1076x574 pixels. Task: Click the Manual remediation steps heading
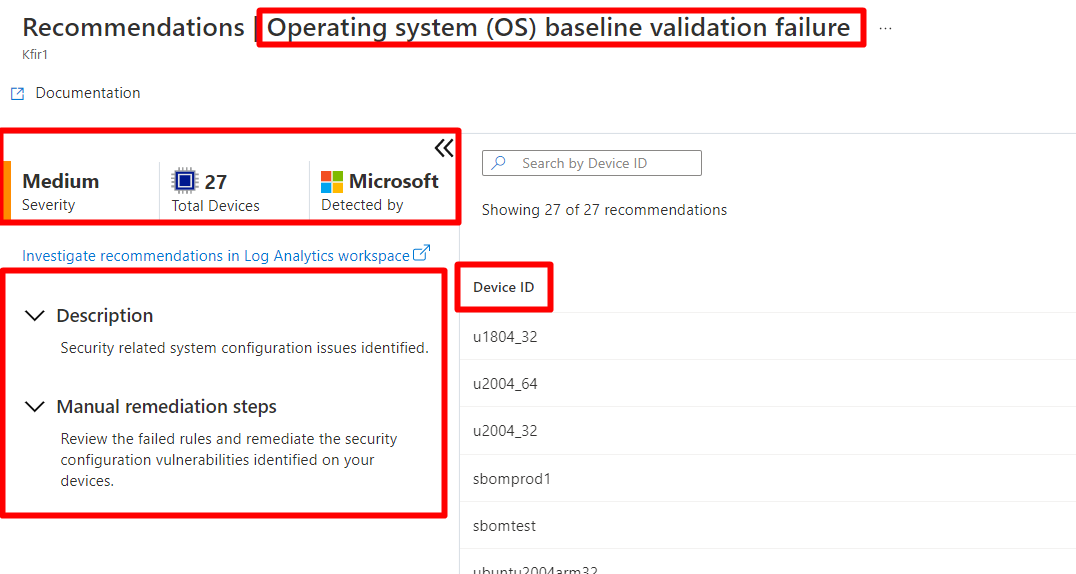coord(166,406)
